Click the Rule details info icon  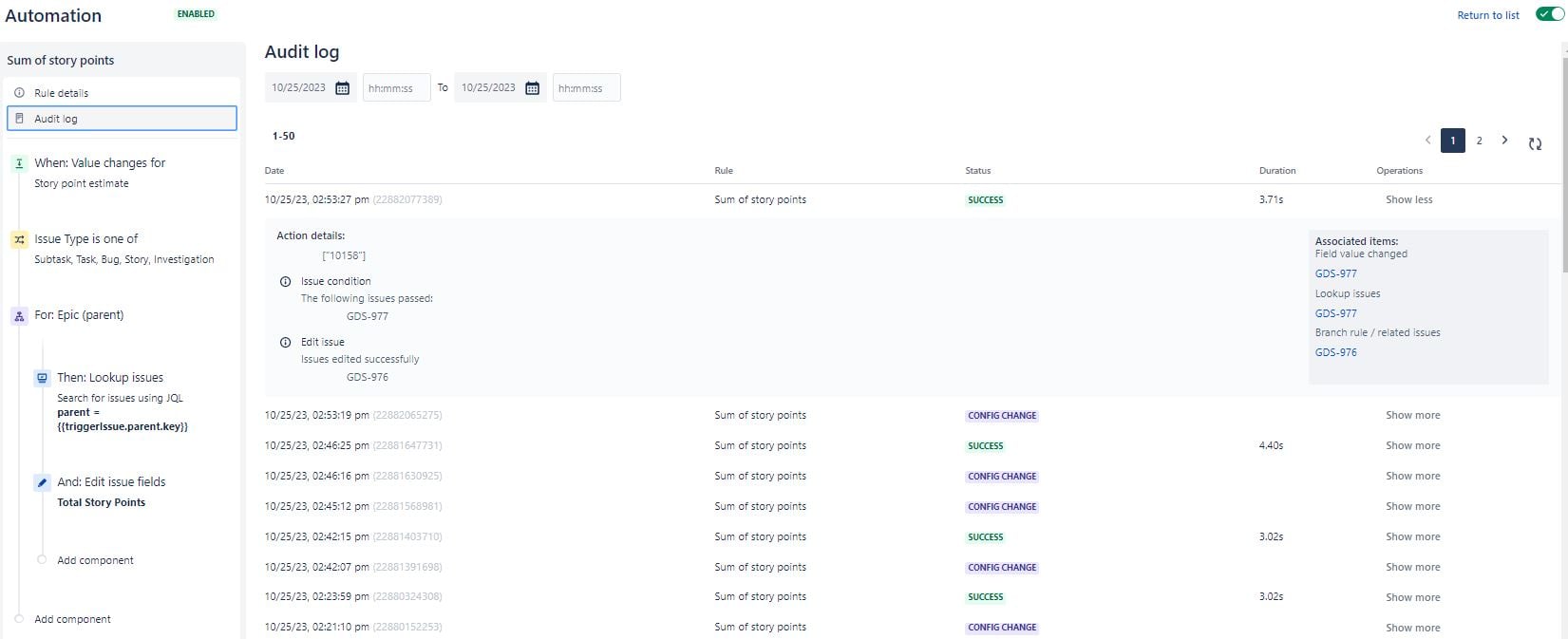coord(19,93)
